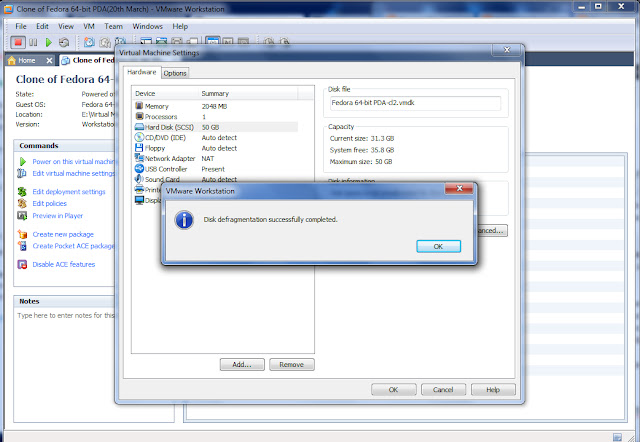Close the Home tab with its X
640x442 pixels.
49,60
